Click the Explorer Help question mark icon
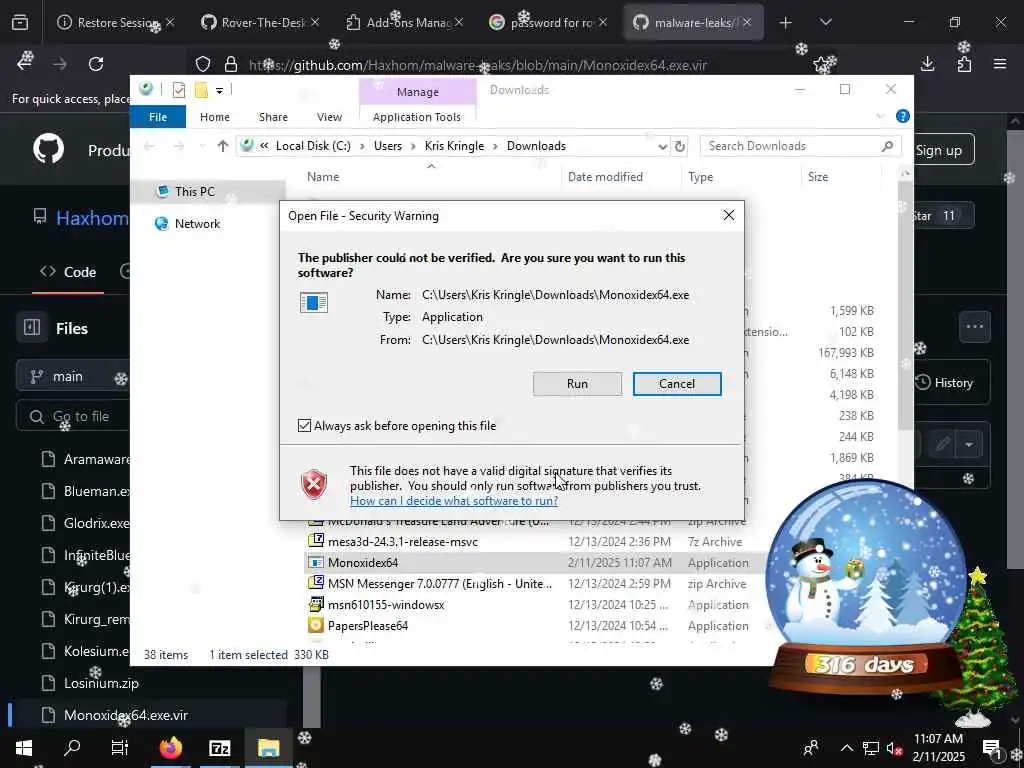 [x=903, y=116]
